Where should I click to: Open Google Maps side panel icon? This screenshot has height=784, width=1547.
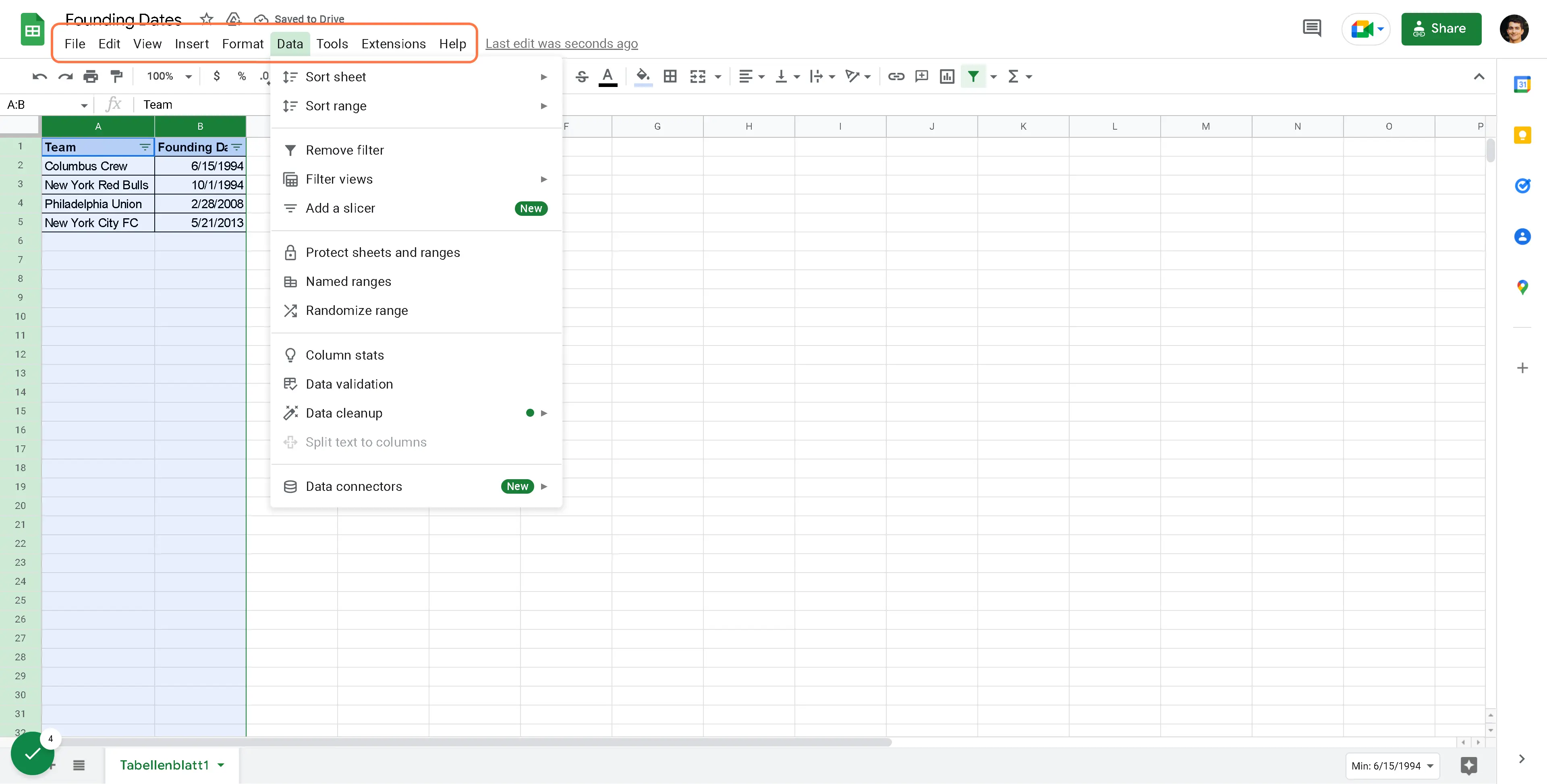(1522, 288)
